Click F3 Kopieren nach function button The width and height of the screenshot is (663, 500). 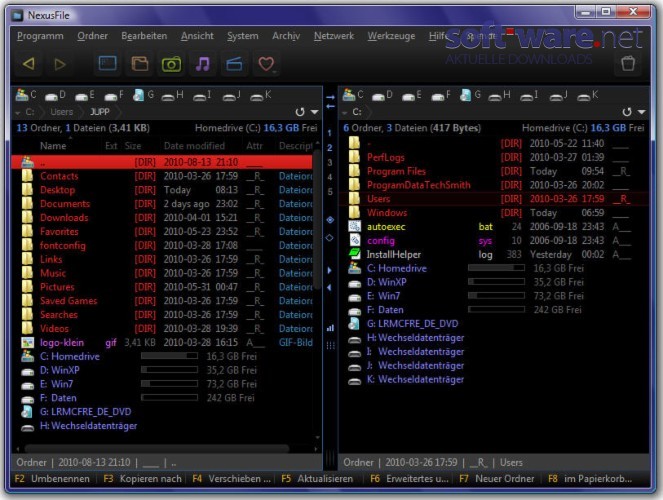pos(142,479)
